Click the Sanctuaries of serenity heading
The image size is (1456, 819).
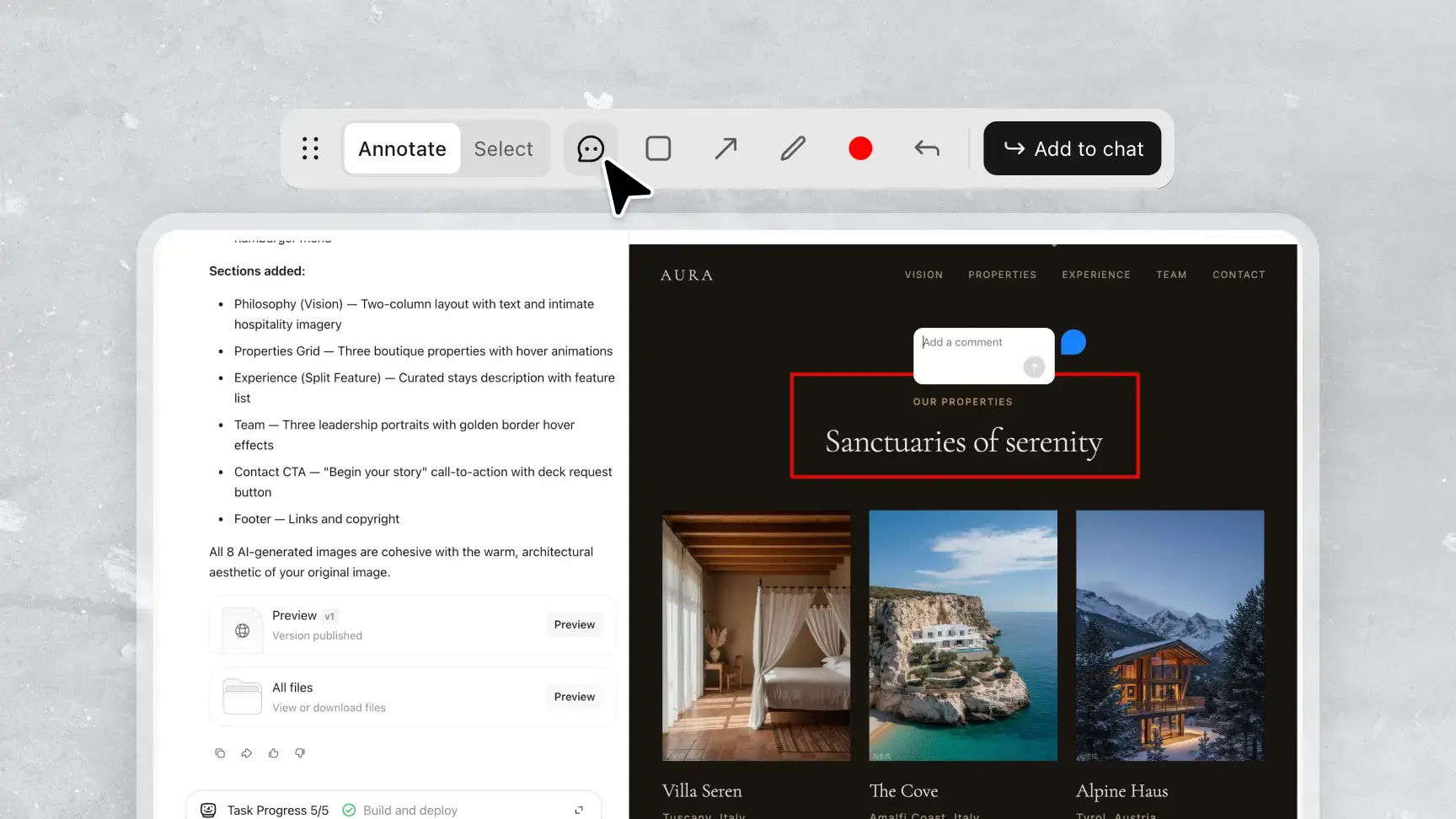pos(964,442)
